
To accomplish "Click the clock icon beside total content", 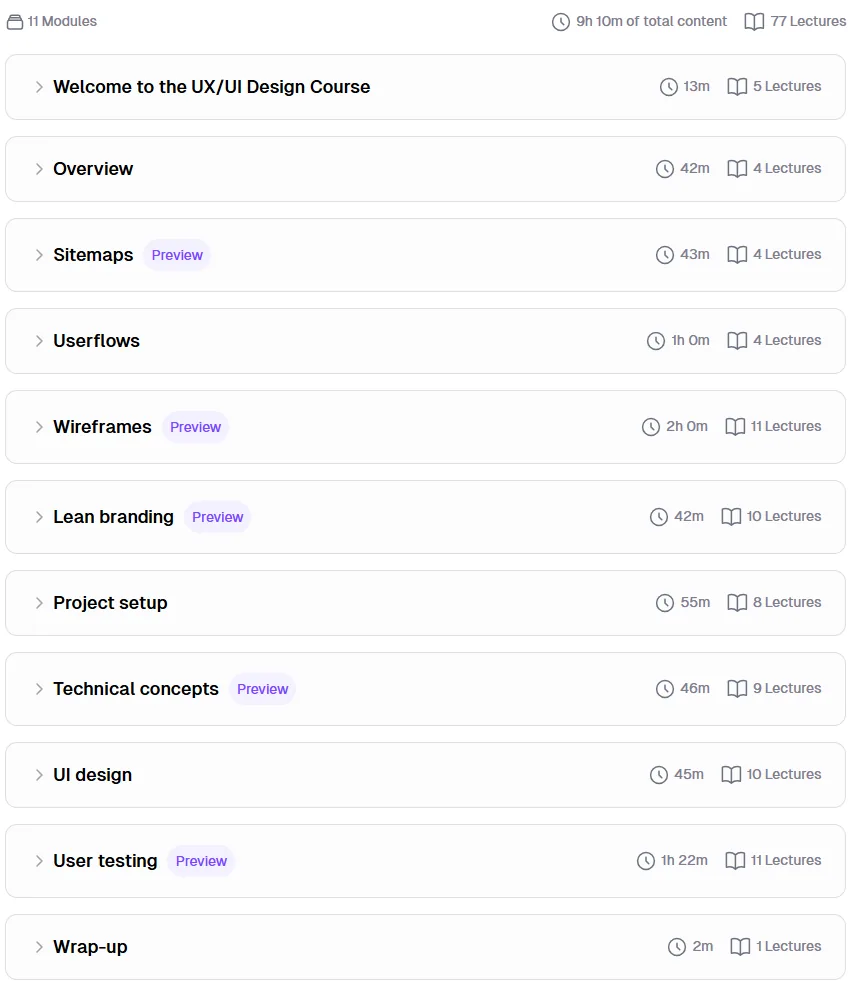I will 561,22.
